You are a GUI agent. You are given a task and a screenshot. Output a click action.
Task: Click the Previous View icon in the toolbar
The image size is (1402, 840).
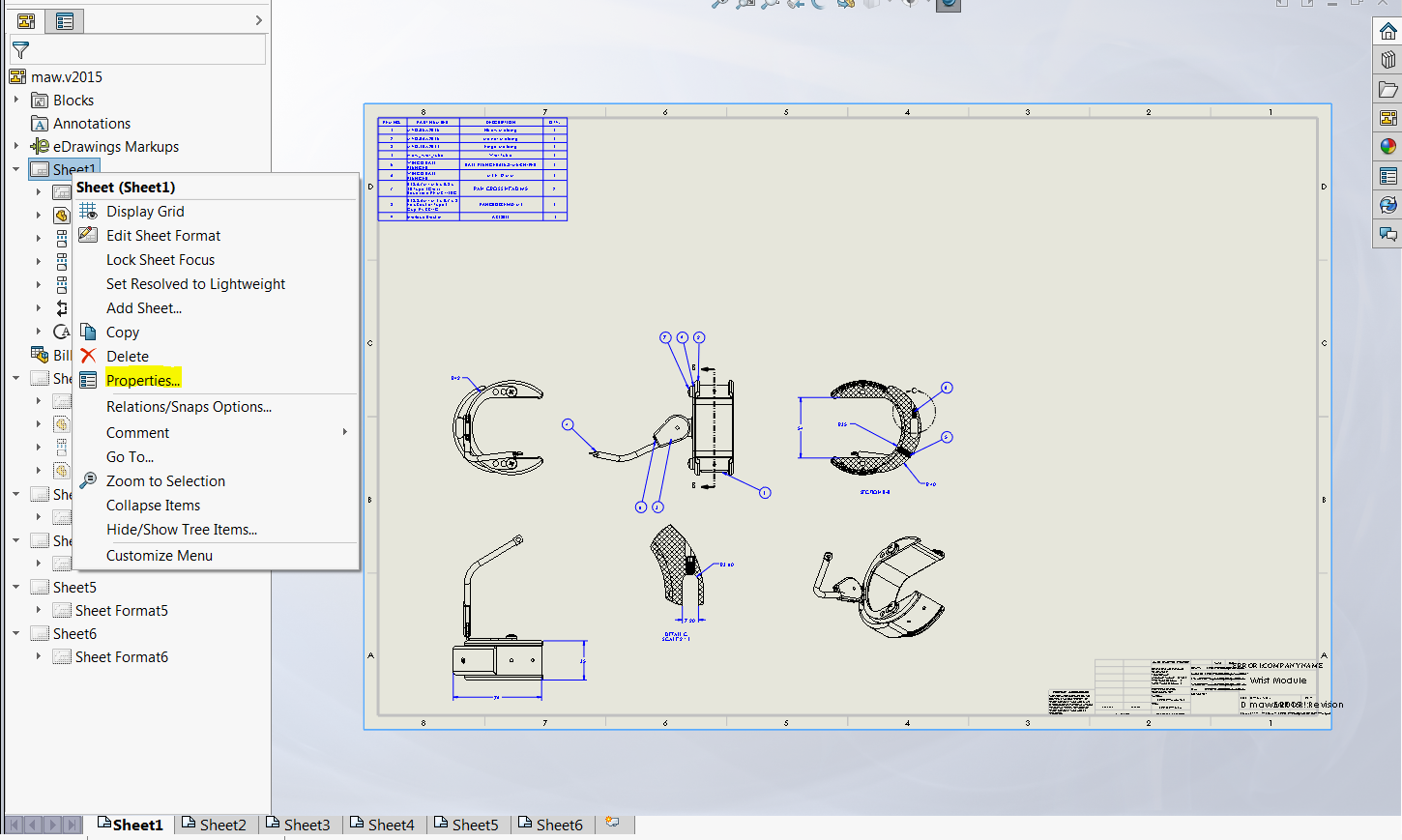[797, 5]
